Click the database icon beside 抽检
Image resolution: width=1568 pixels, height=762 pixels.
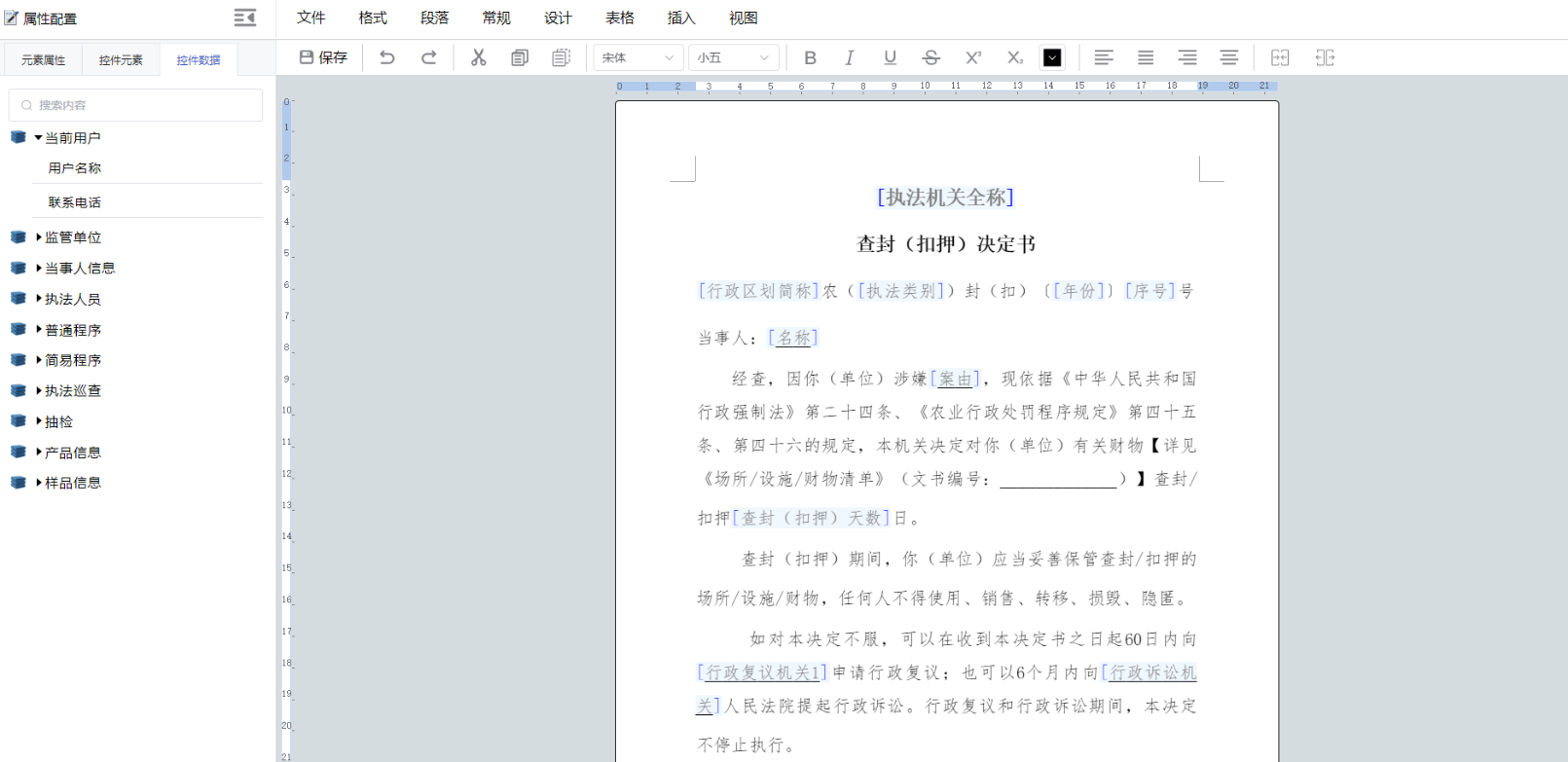[x=18, y=420]
